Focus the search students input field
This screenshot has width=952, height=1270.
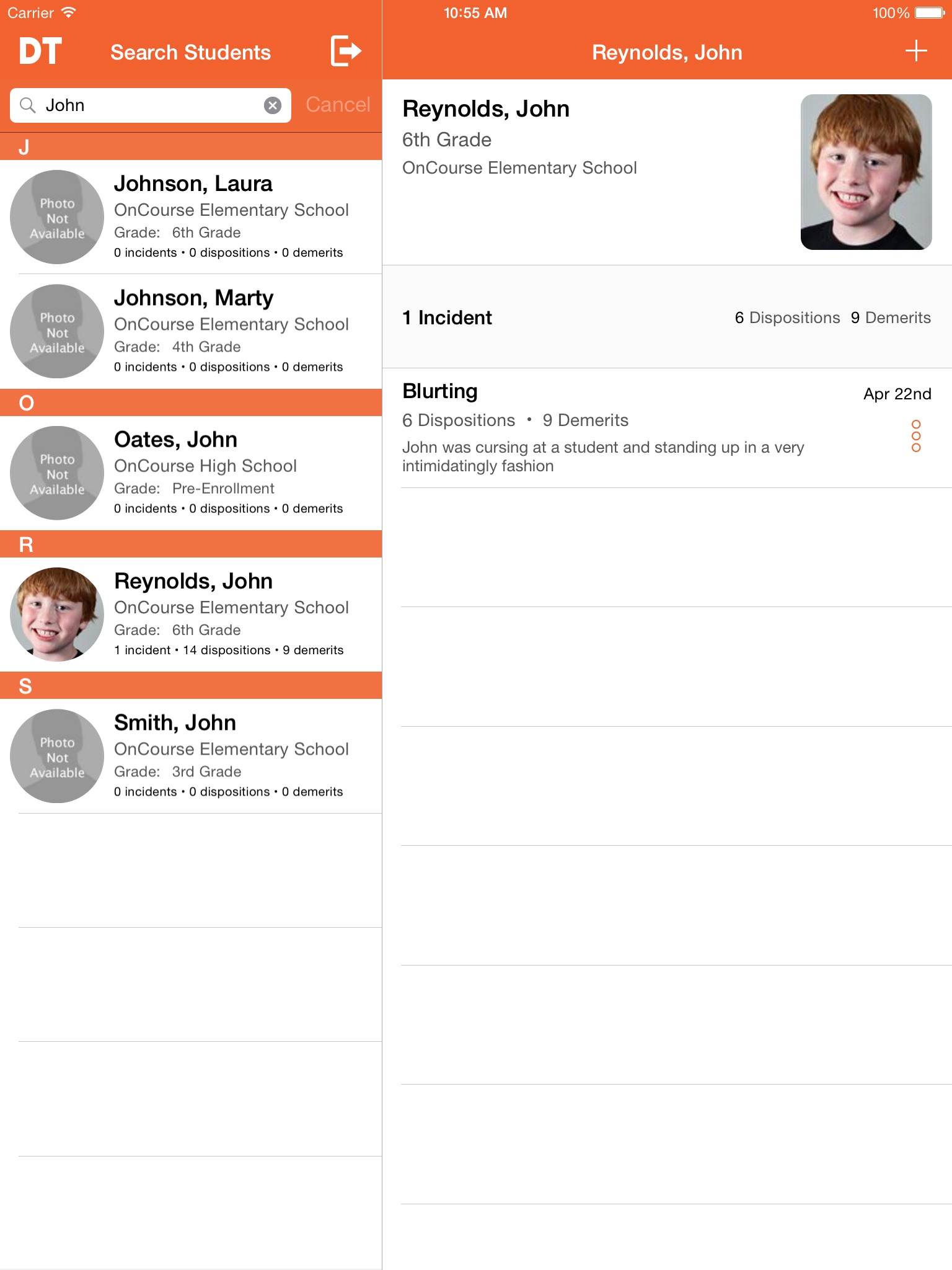151,105
